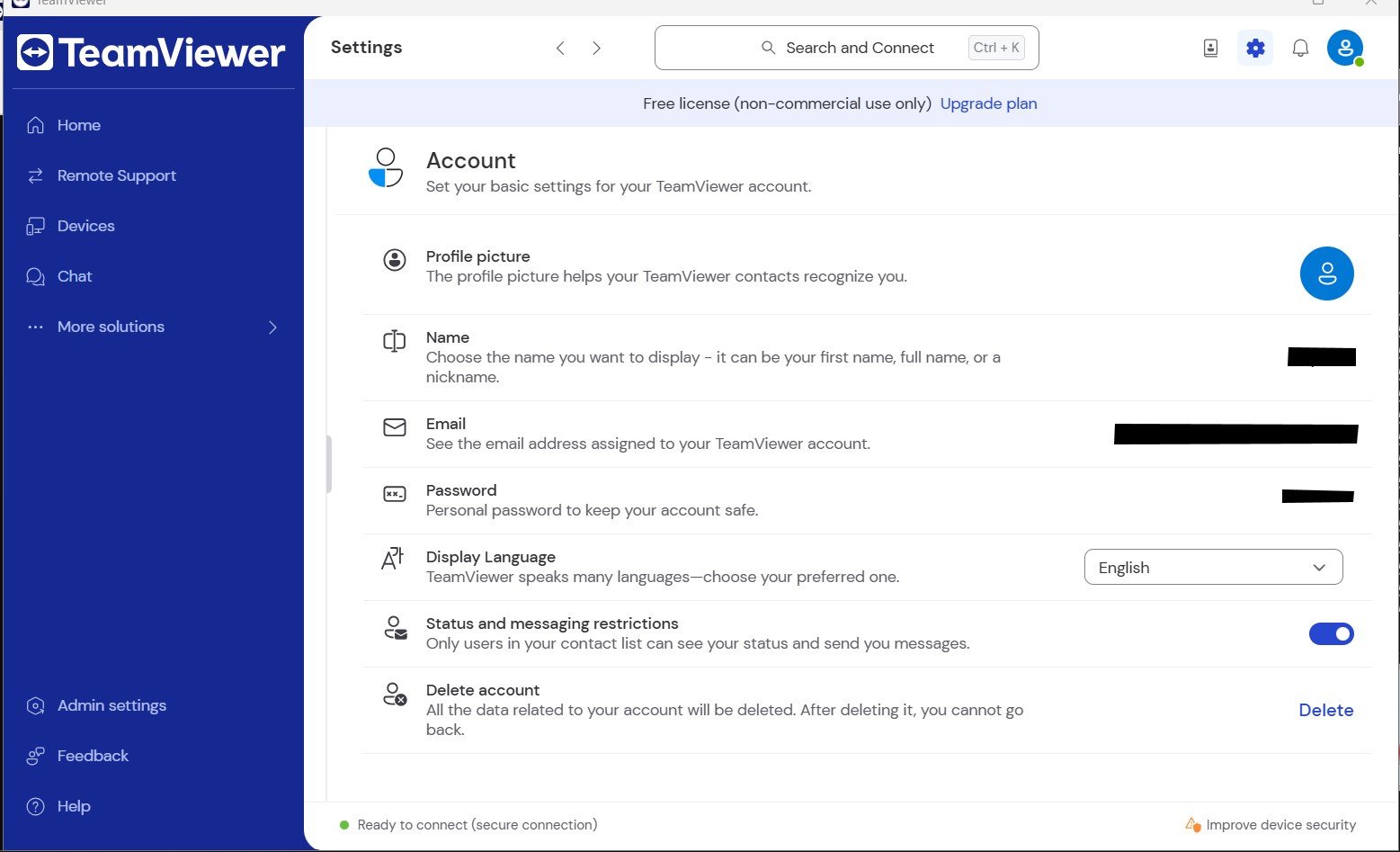The image size is (1400, 852).
Task: Open the Chat bubble icon
Action: 36,276
